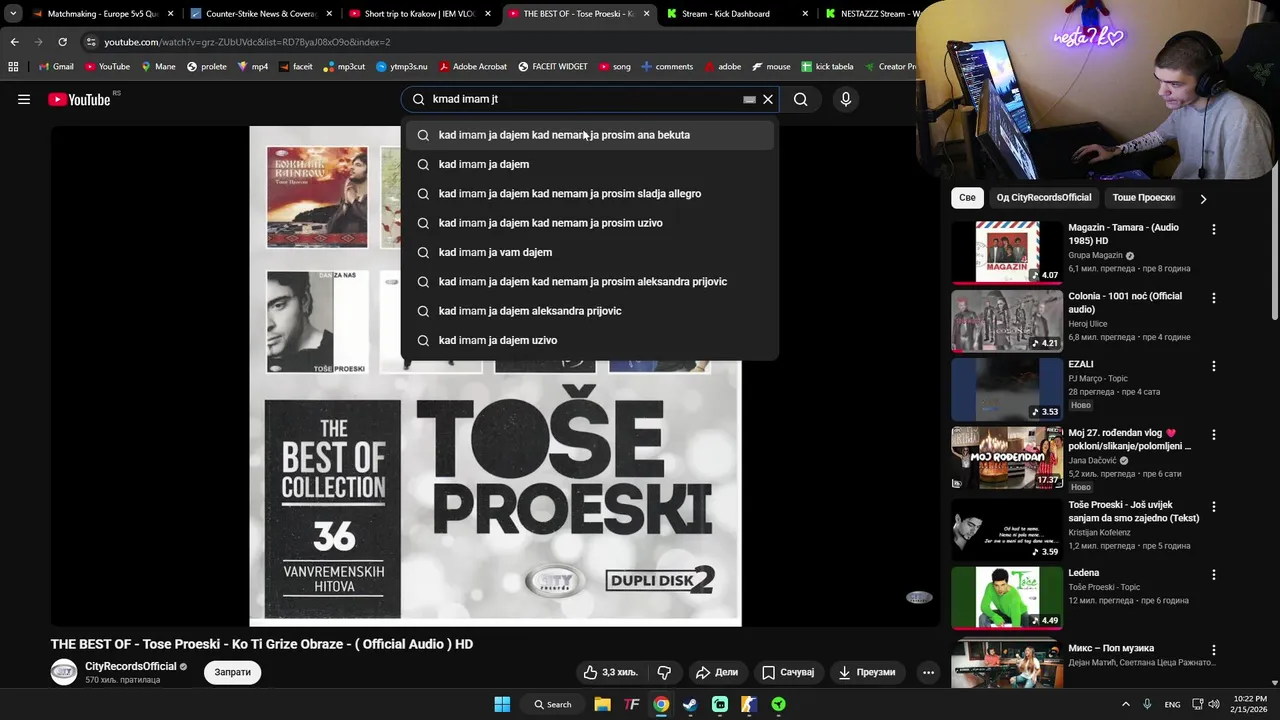
Task: Open the Ledena video thumbnail
Action: pyautogui.click(x=1007, y=598)
